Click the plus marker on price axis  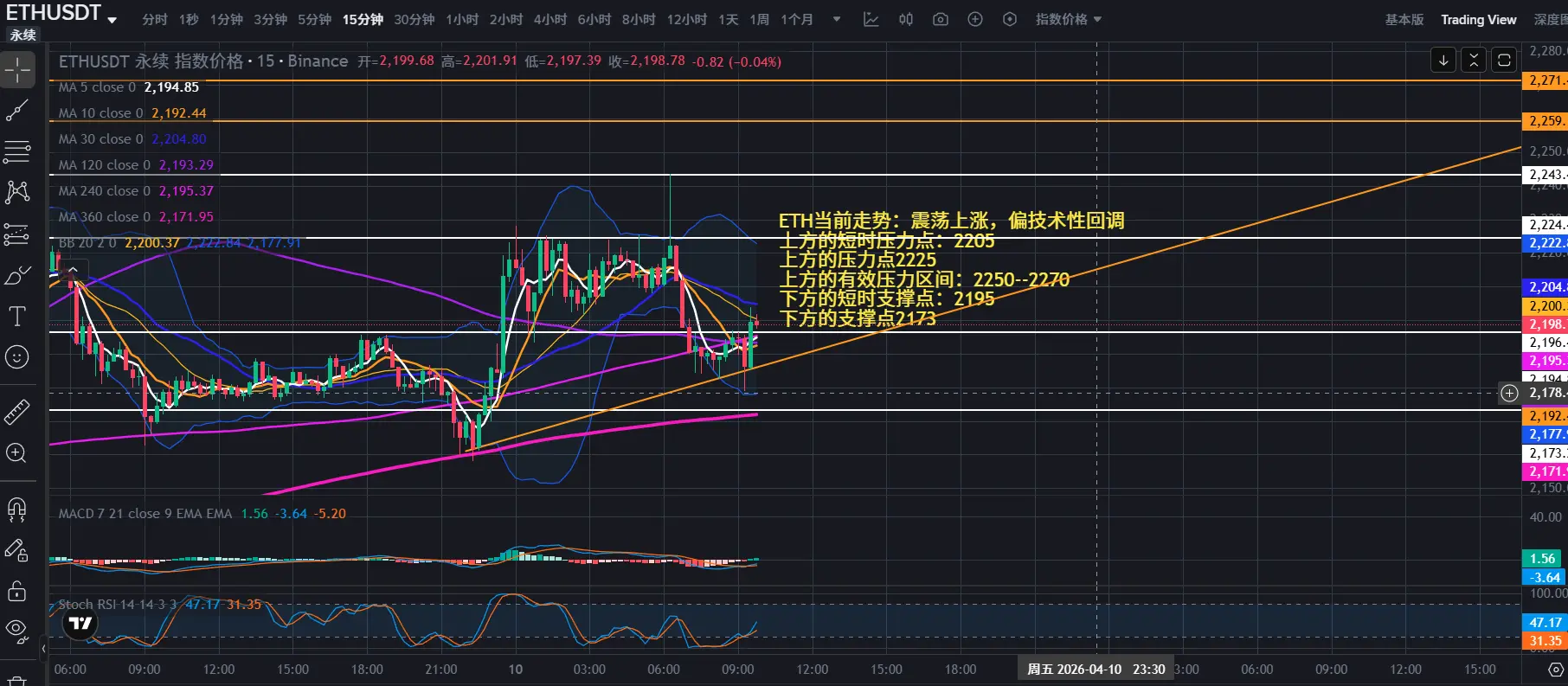click(x=1509, y=394)
